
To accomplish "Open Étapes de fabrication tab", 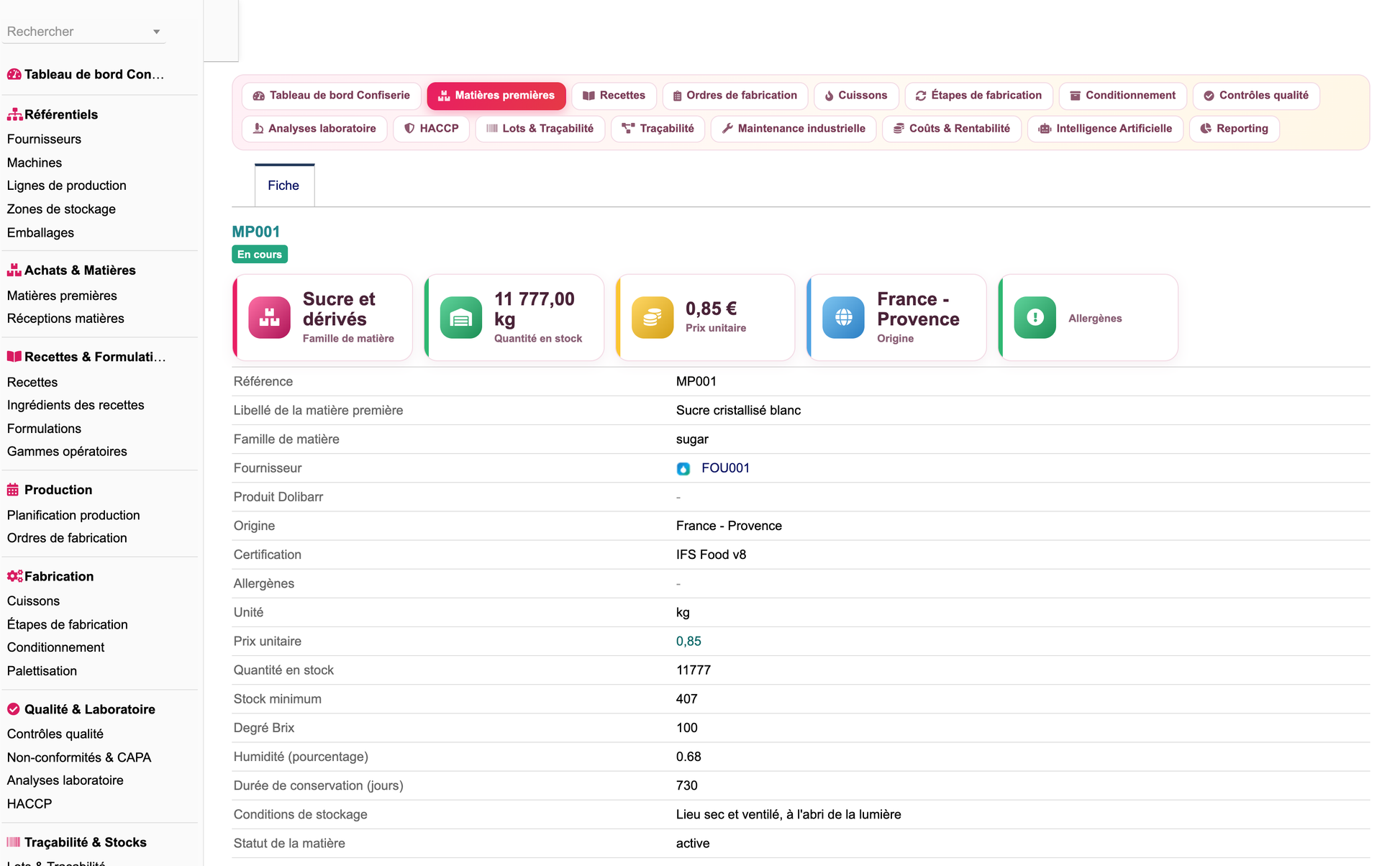I will coord(978,96).
